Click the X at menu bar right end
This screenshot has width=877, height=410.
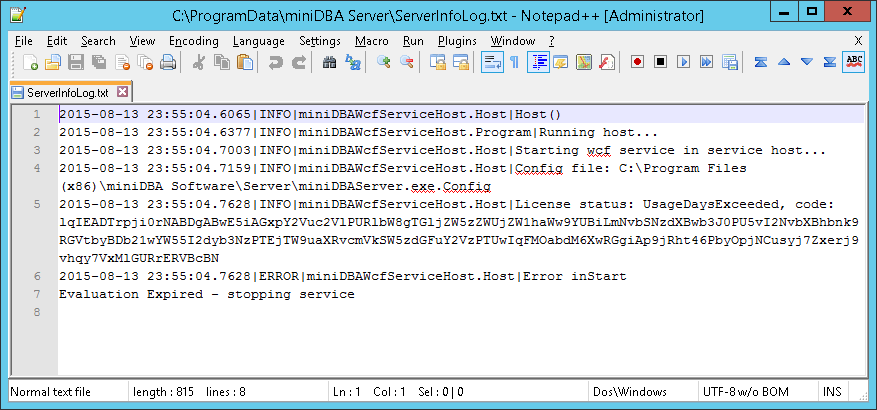(x=858, y=40)
